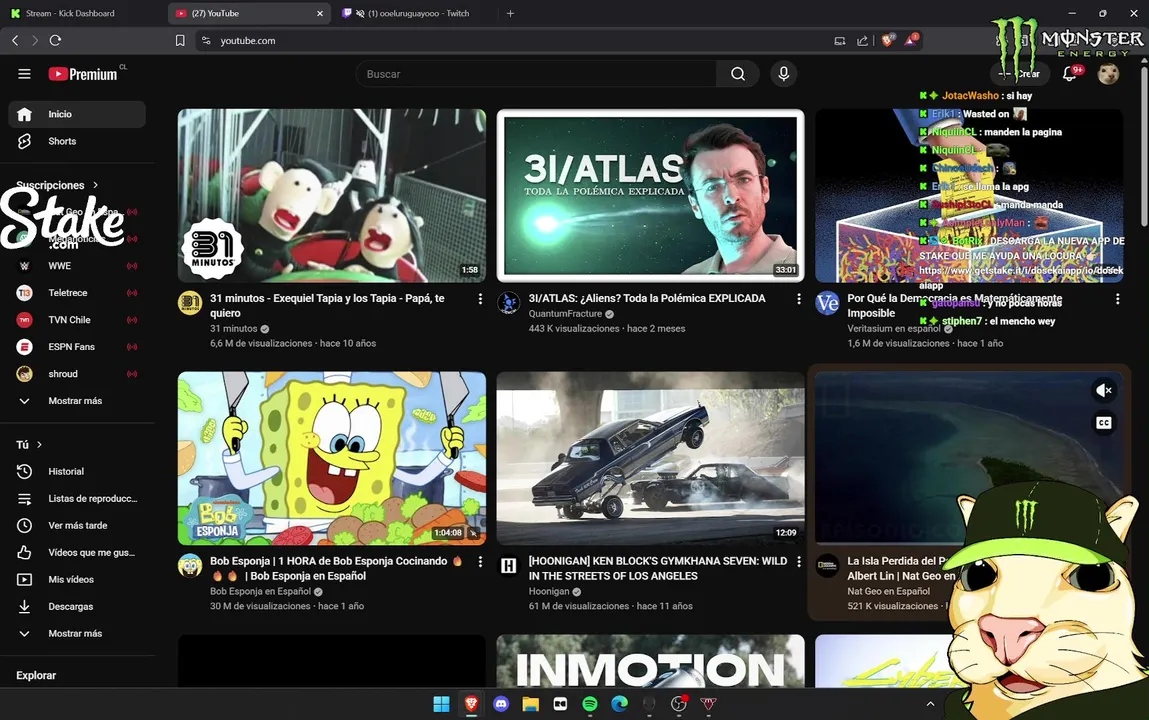This screenshot has width=1149, height=720.
Task: Open the INMOTION video thumbnail
Action: pos(650,661)
